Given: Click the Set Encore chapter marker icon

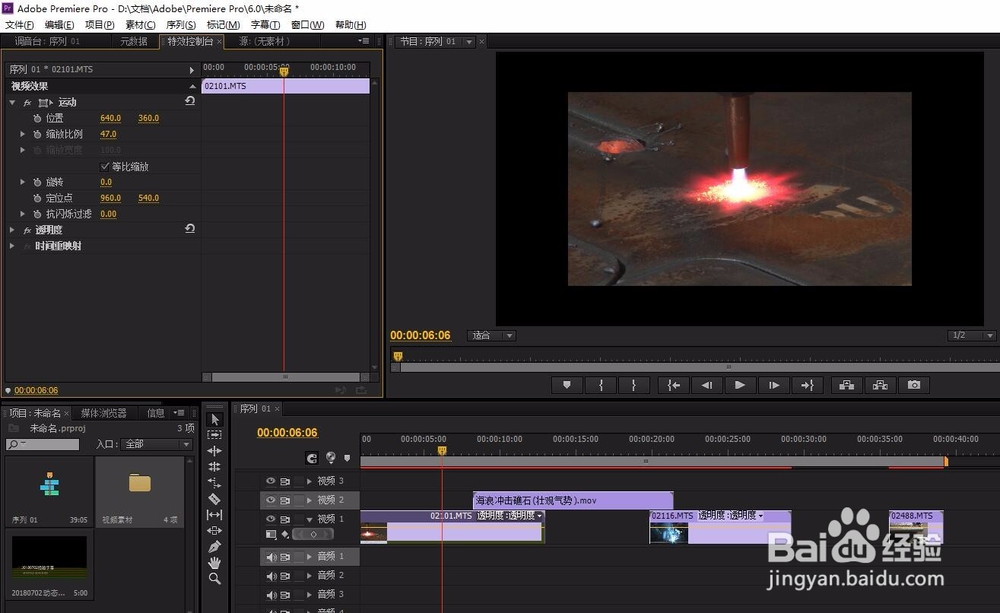Looking at the screenshot, I should point(330,457).
